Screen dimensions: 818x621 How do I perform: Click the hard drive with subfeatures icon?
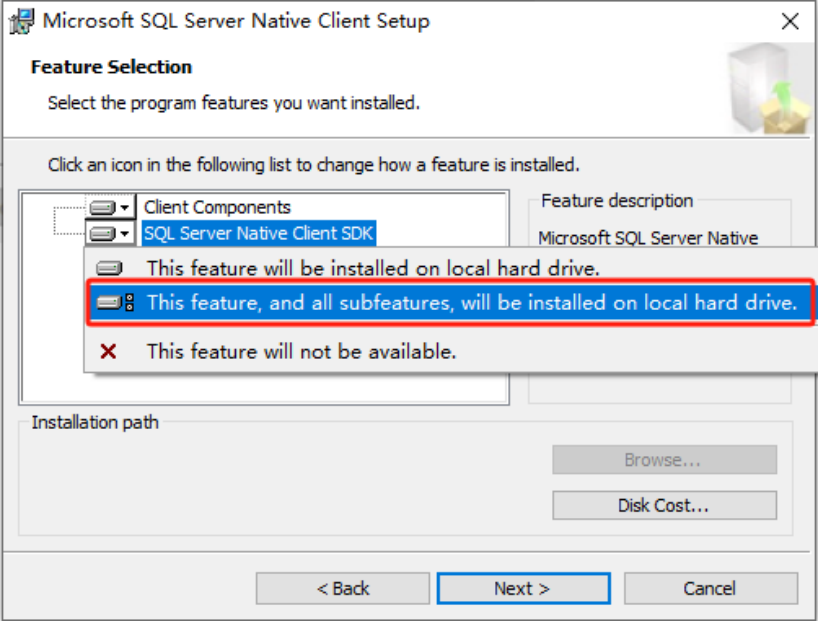[x=115, y=303]
